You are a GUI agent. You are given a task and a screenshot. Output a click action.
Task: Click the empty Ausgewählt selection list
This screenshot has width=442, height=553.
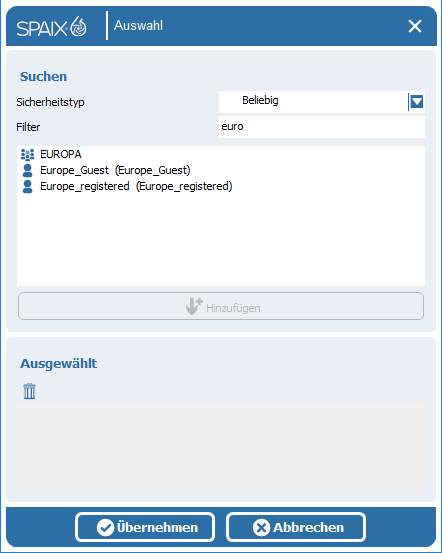click(x=221, y=447)
